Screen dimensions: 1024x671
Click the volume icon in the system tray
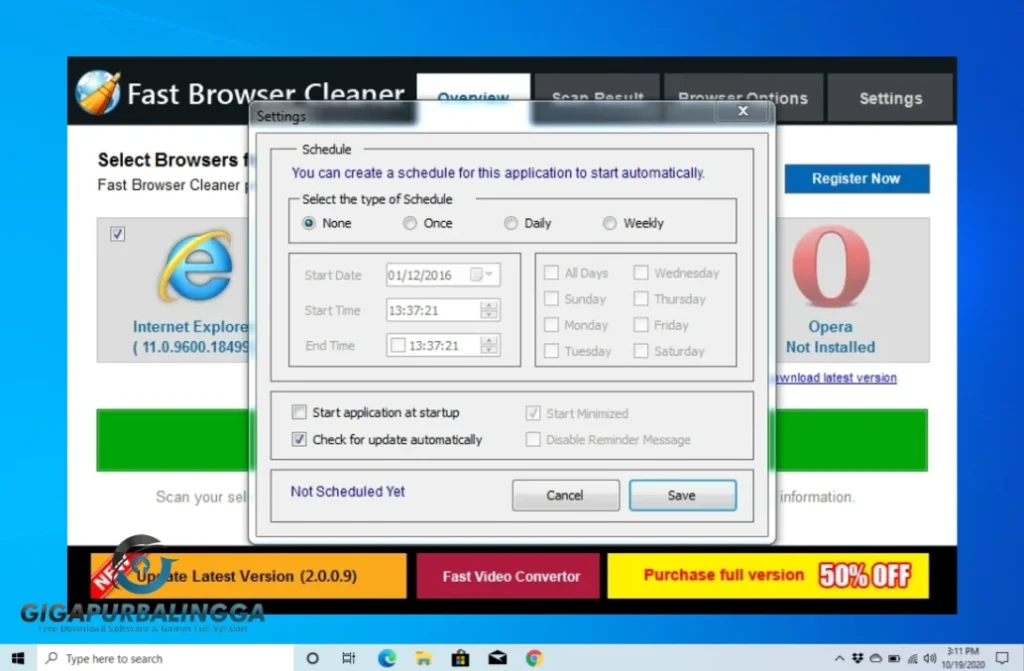(x=928, y=657)
